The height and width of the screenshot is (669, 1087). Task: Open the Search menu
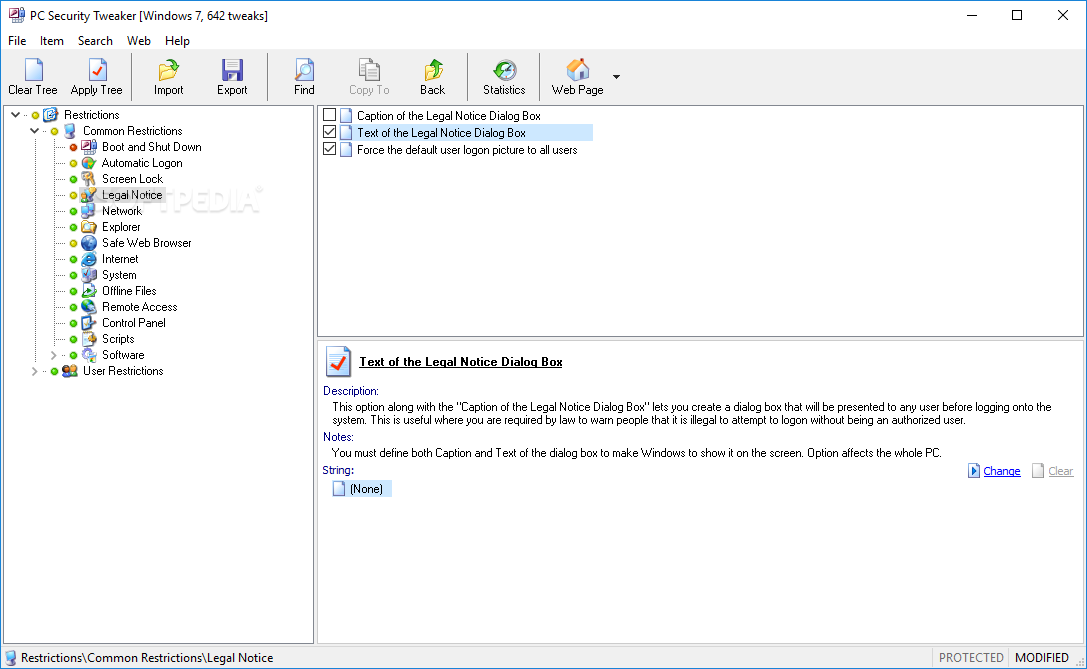tap(95, 41)
